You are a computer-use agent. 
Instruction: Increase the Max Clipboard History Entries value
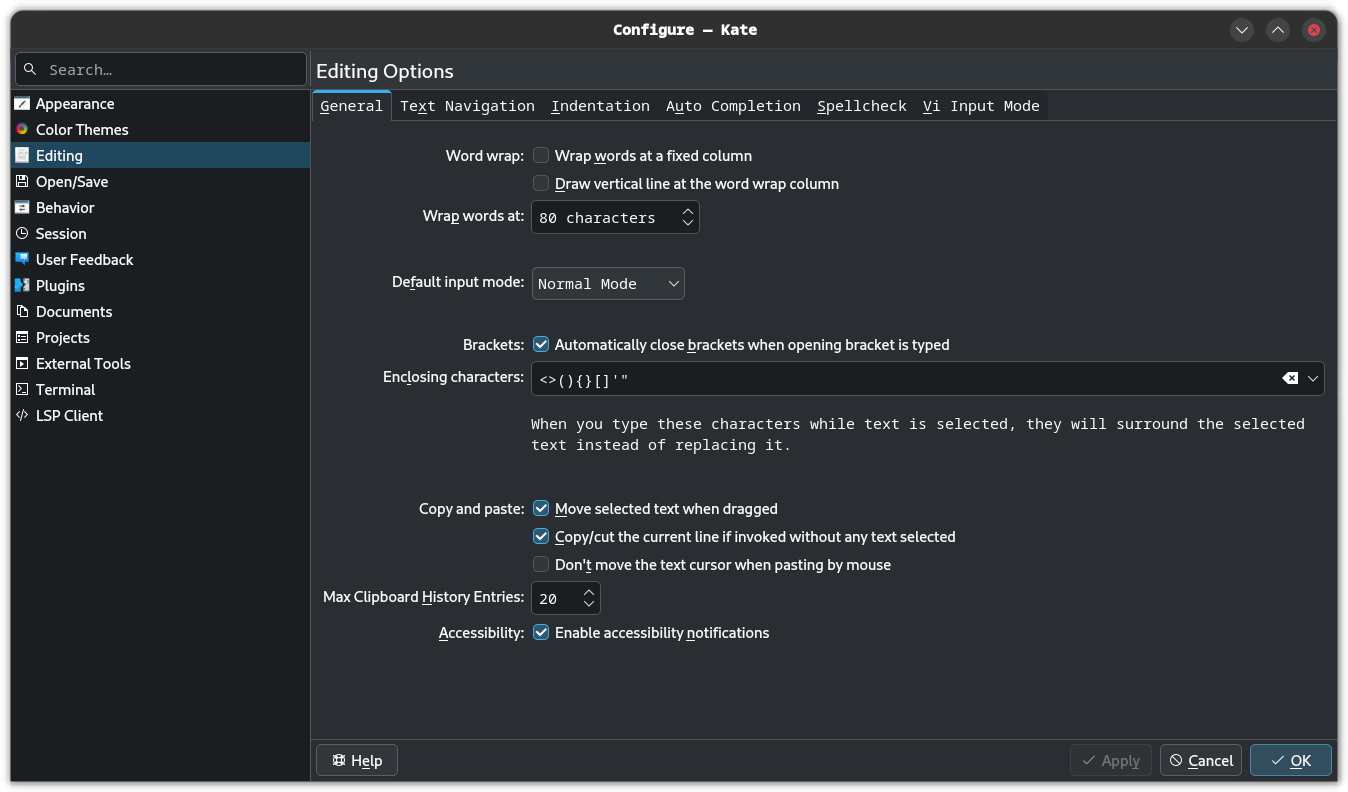pos(589,592)
